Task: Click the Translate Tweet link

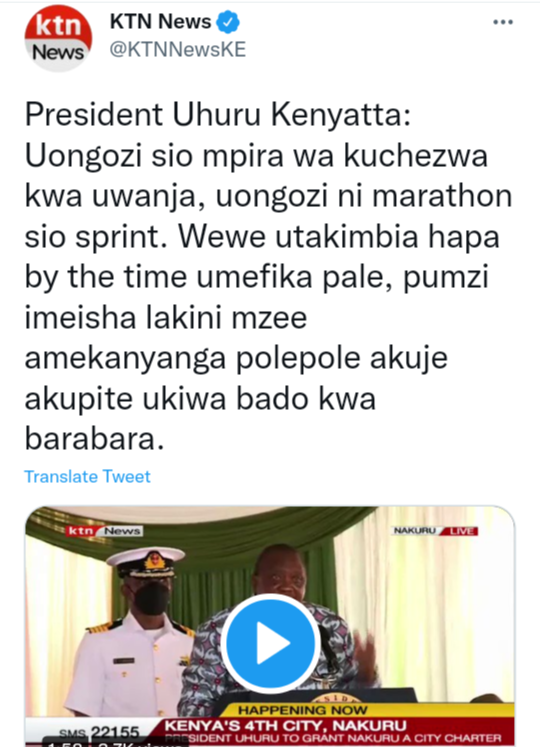Action: coord(87,476)
